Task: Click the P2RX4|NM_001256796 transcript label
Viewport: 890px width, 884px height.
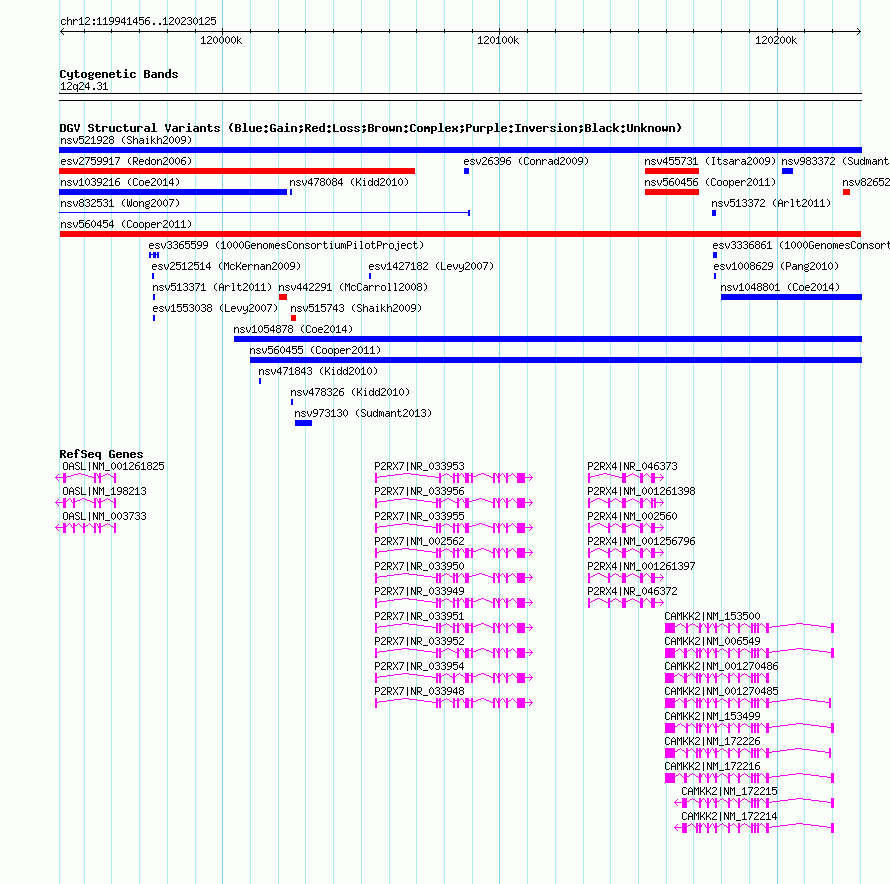Action: [641, 541]
